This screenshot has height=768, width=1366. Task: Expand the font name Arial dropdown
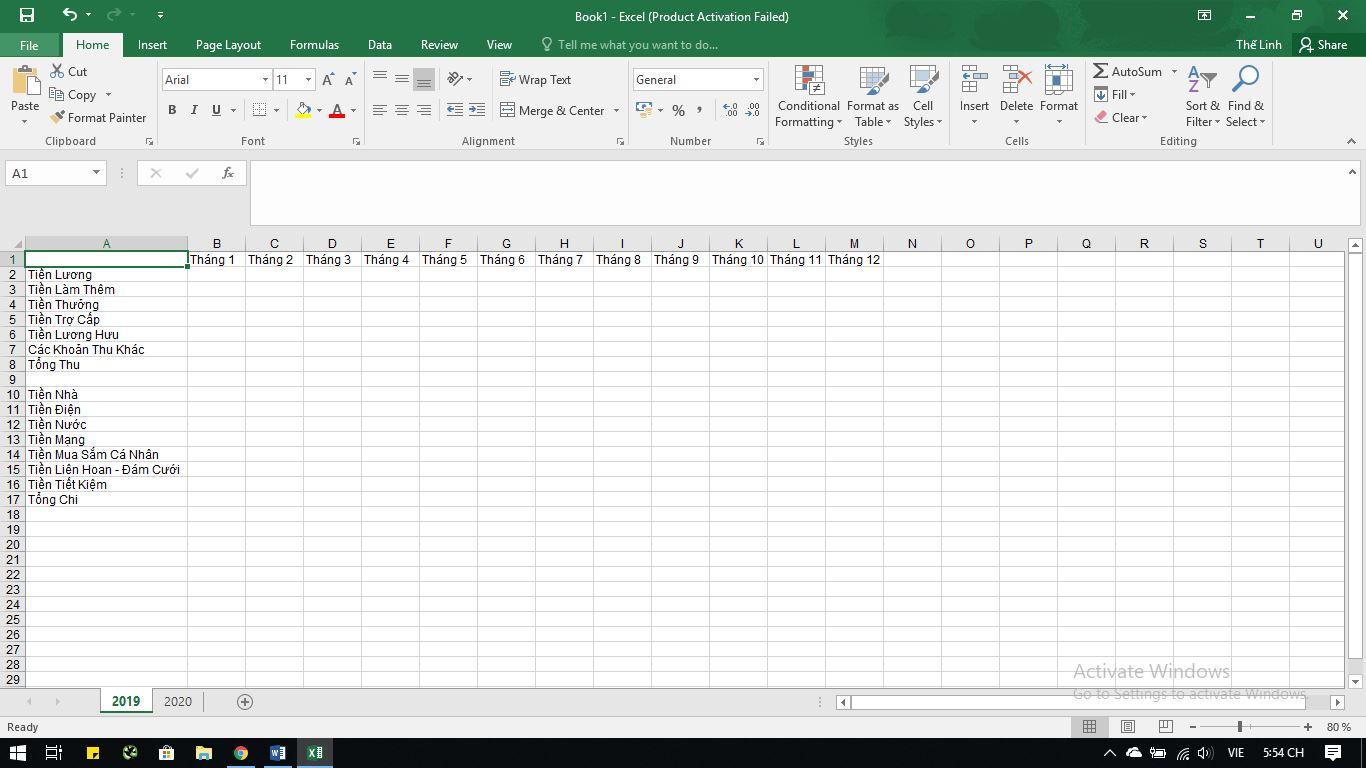coord(265,80)
